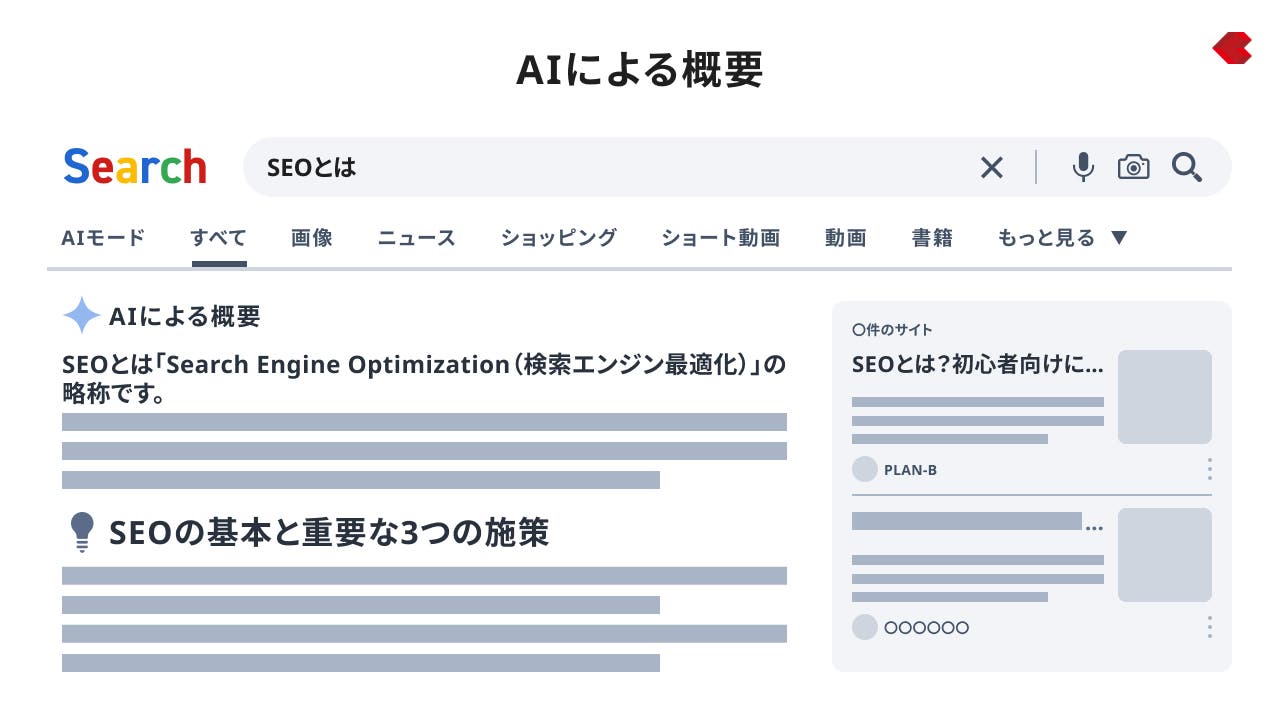Image resolution: width=1280 pixels, height=720 pixels.
Task: Click the ○件のサイト label
Action: (x=892, y=329)
